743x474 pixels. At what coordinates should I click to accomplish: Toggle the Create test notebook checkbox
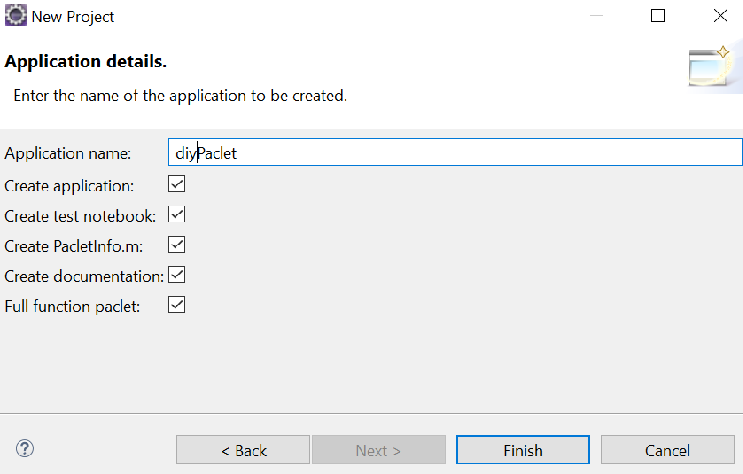(x=176, y=214)
